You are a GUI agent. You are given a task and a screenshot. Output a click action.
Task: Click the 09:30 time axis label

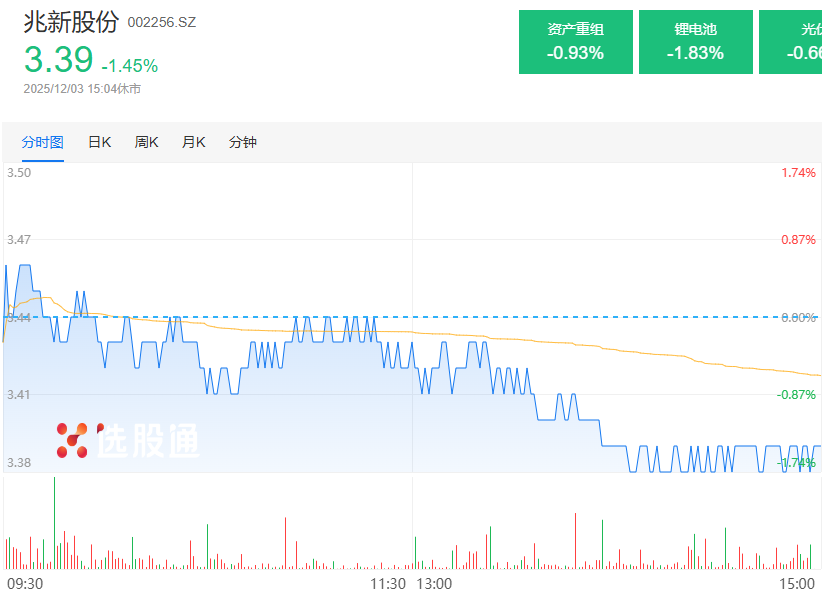coord(25,583)
